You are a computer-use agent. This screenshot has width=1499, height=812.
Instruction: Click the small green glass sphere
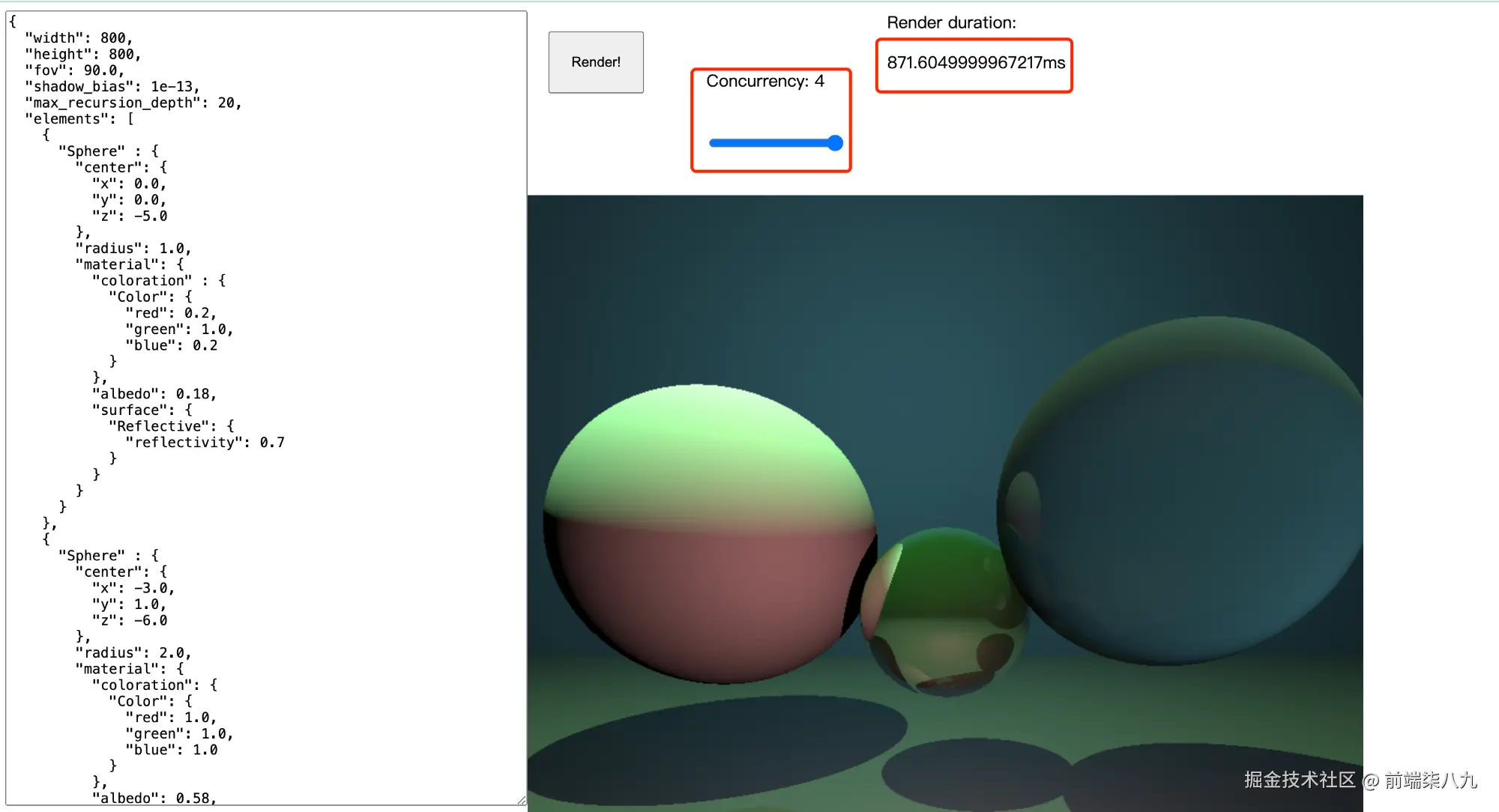pos(944,610)
